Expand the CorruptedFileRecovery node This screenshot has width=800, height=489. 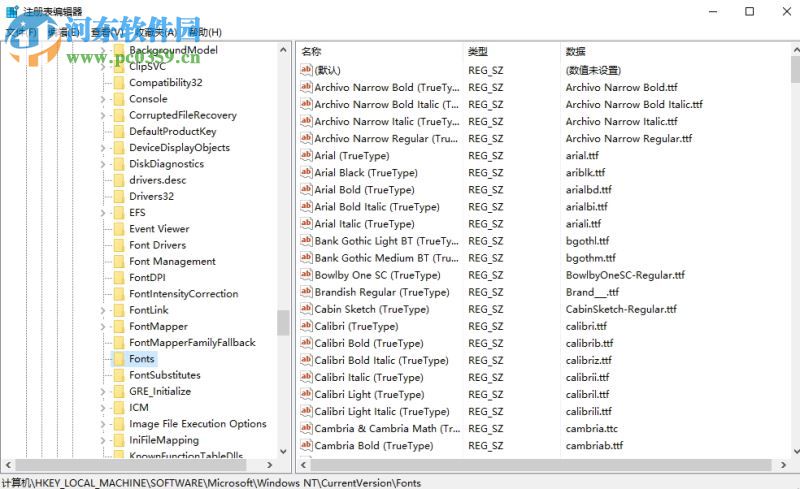pos(103,115)
